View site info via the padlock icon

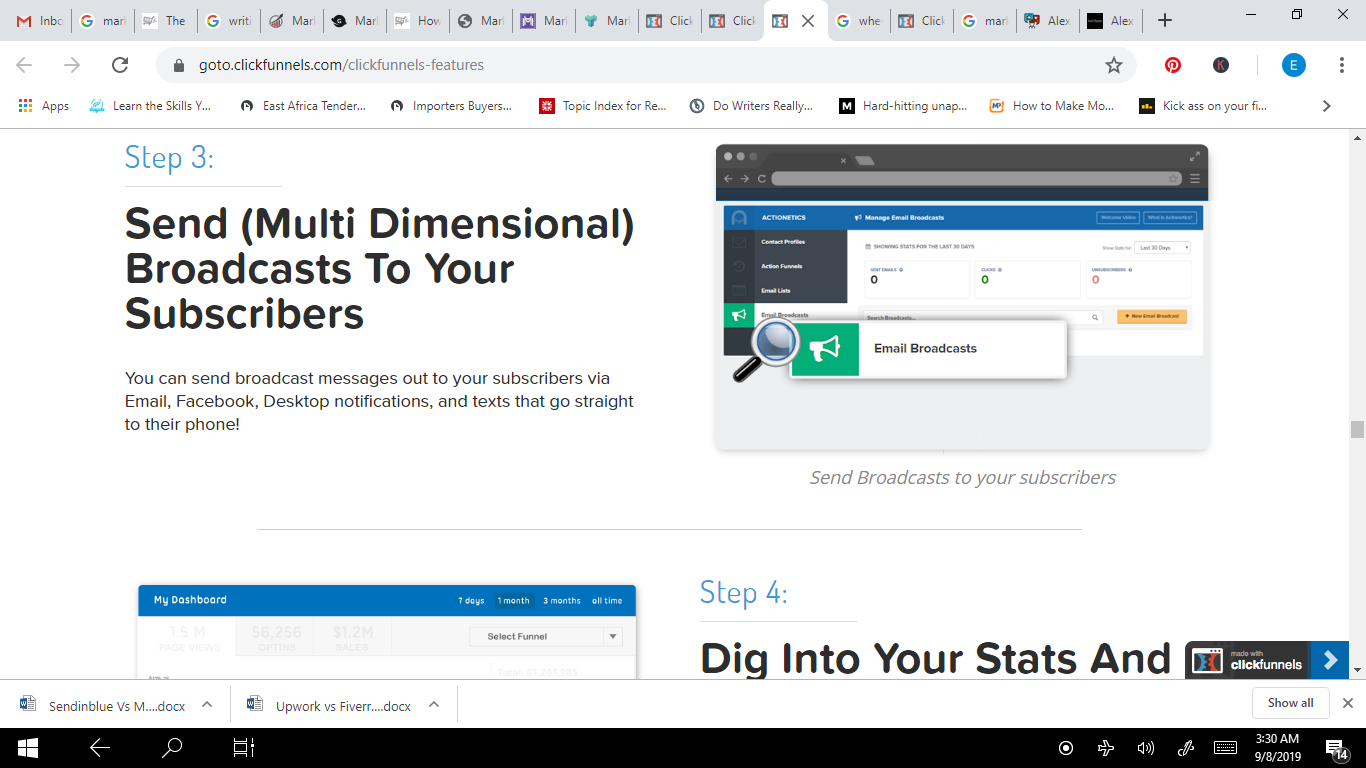[x=180, y=65]
